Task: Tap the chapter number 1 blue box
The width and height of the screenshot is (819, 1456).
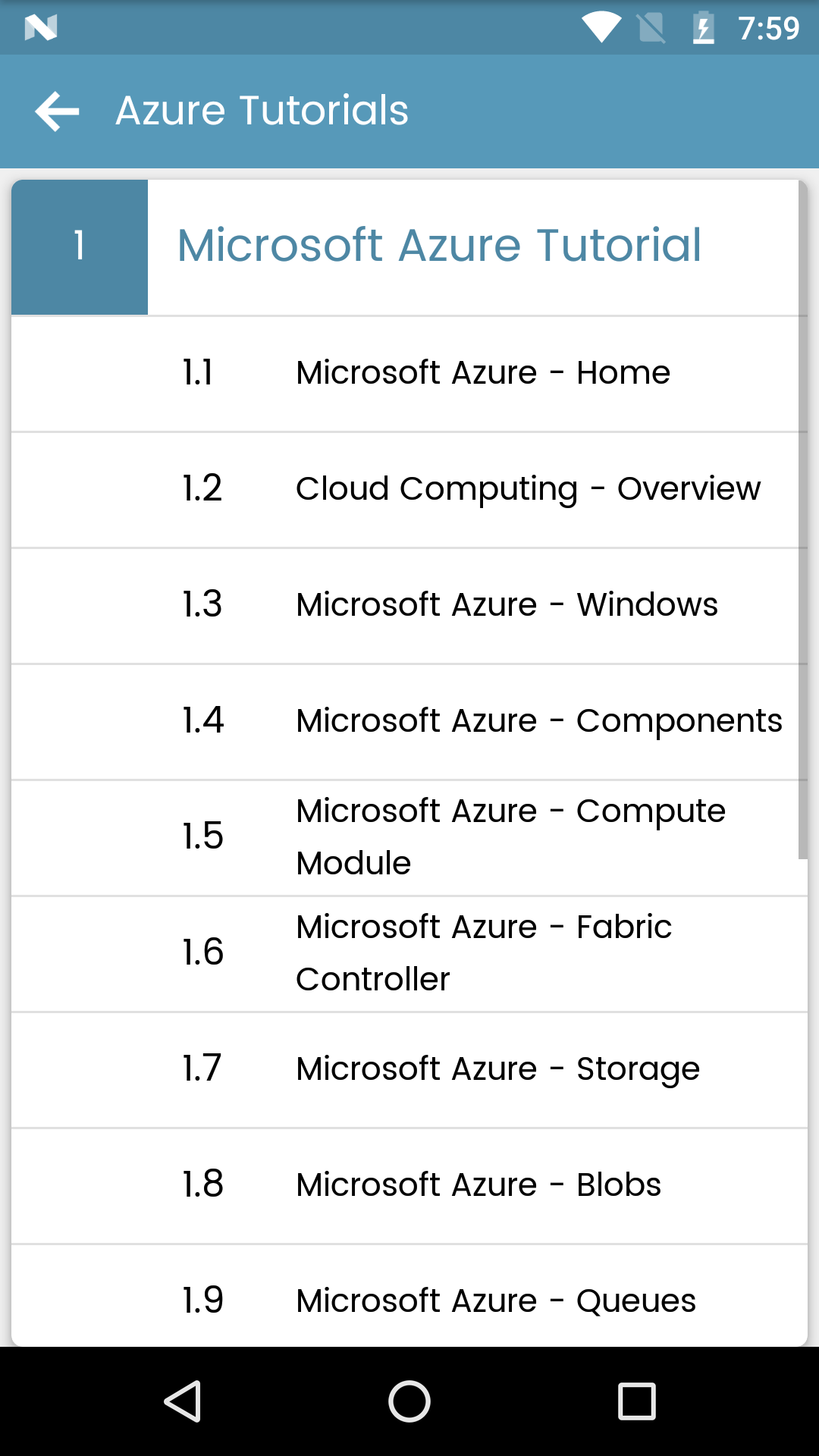Action: click(80, 247)
